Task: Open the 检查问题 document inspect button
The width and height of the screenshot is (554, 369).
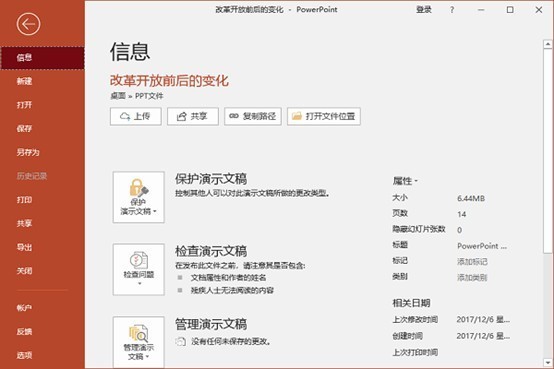Action: (x=138, y=269)
